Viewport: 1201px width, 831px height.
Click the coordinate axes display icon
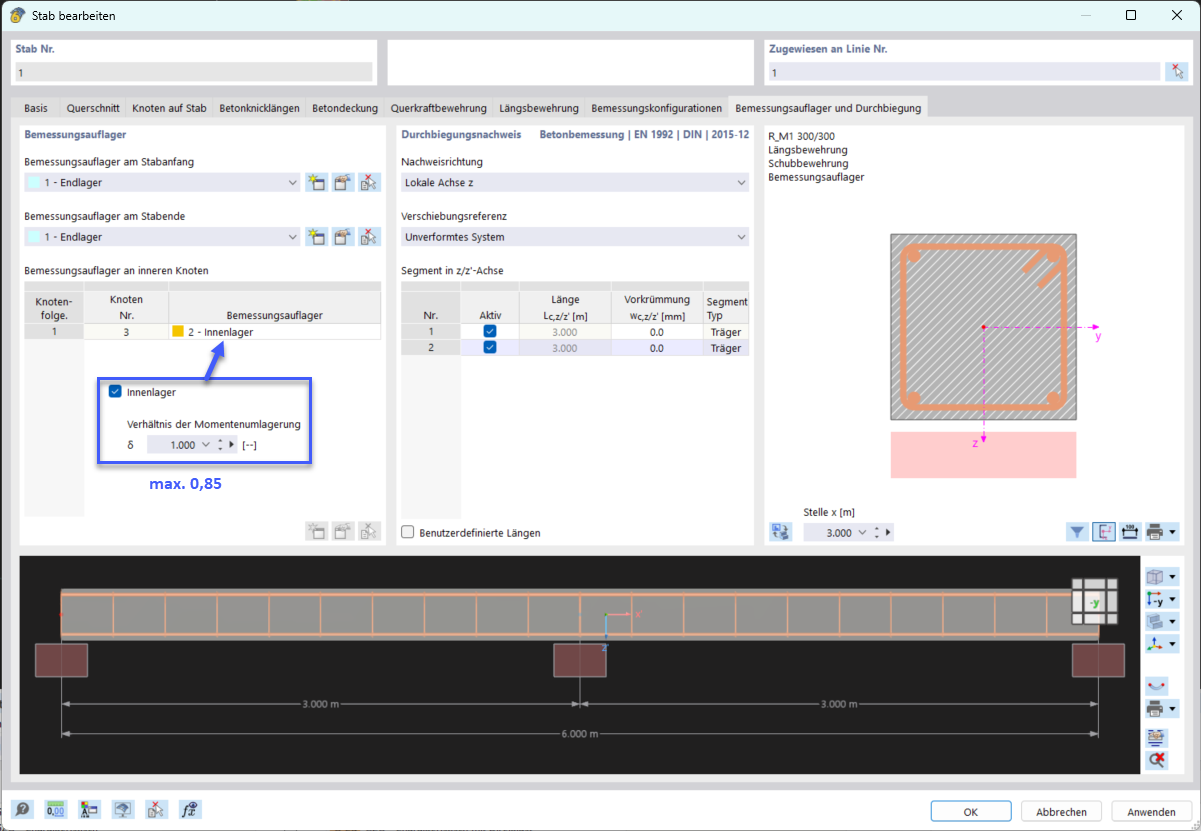[1155, 644]
